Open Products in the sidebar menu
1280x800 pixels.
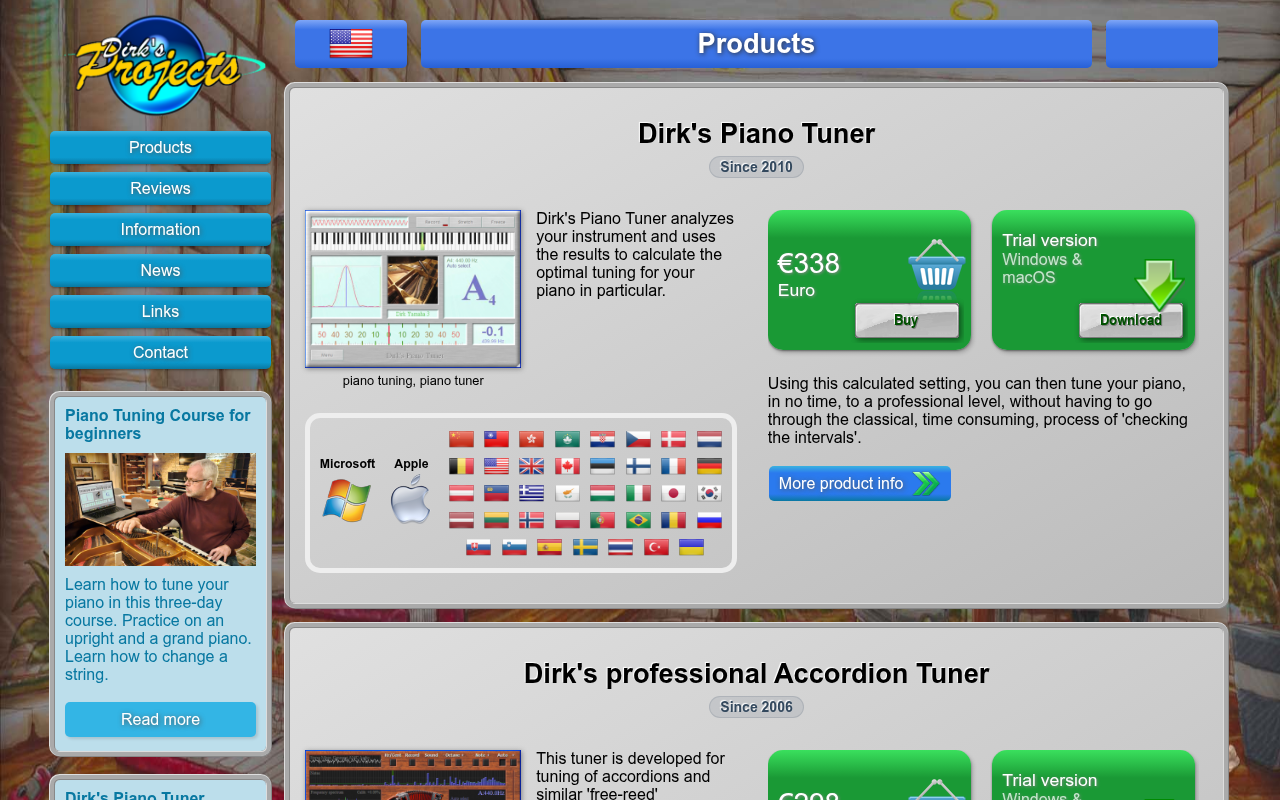[160, 148]
